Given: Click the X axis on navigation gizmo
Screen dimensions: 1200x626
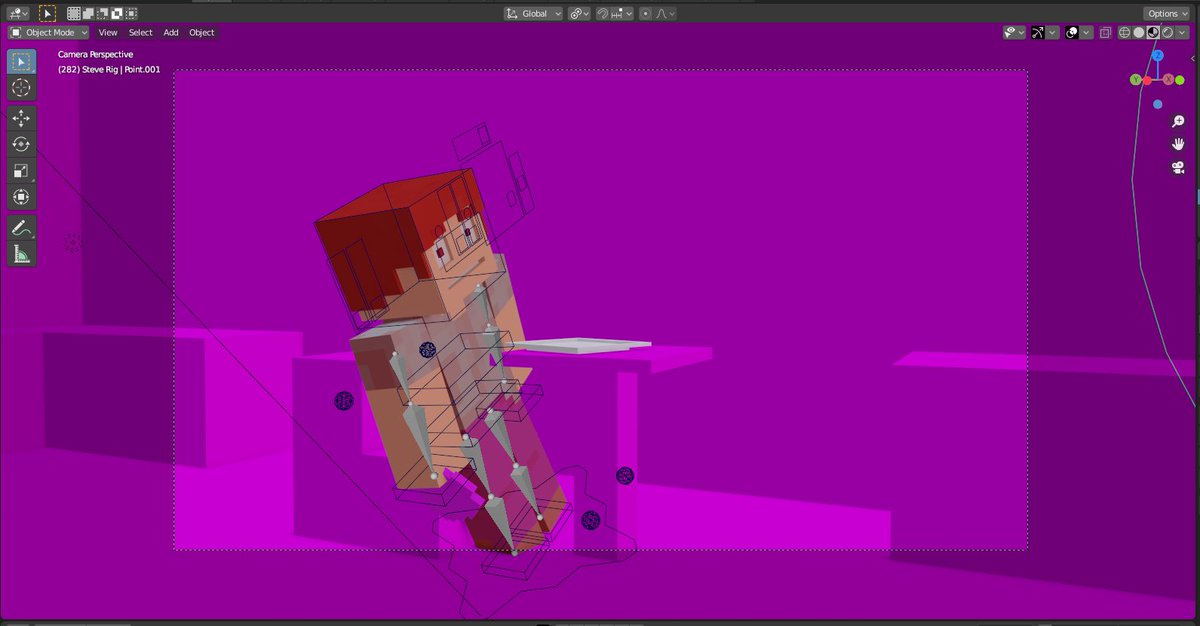Looking at the screenshot, I should (1168, 79).
